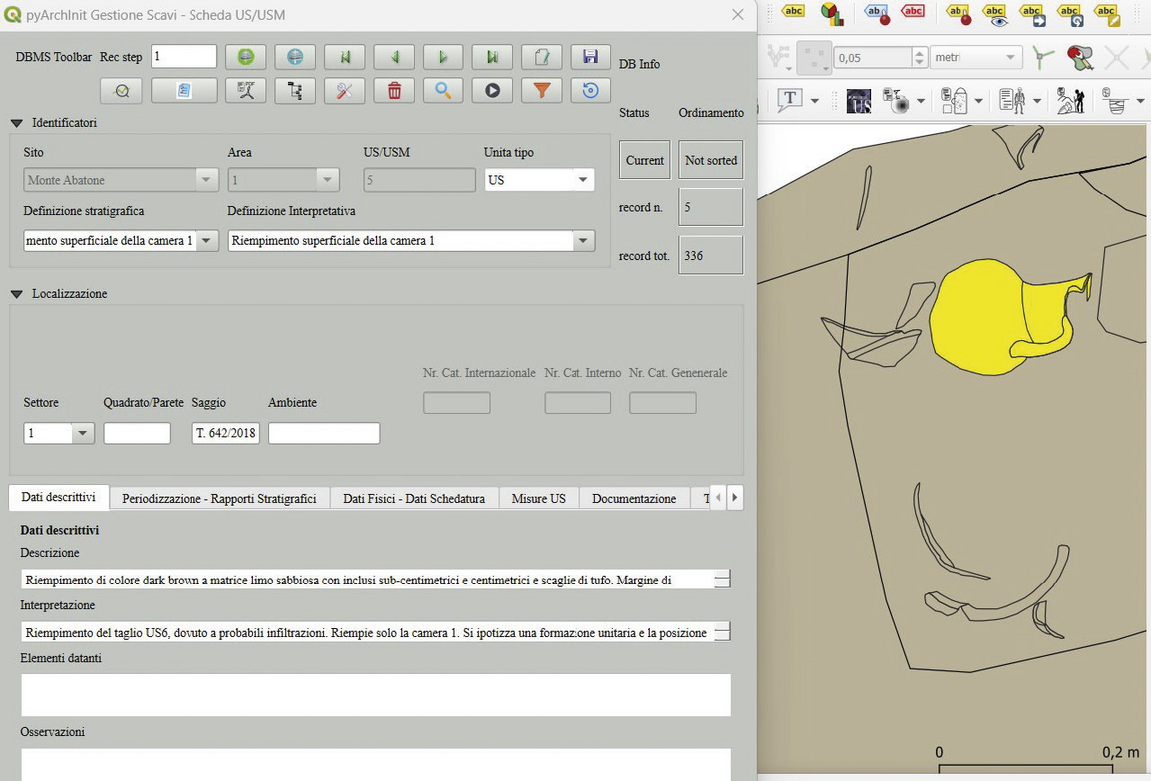Click the orange funnel filter icon
Image resolution: width=1151 pixels, height=781 pixels.
coord(541,91)
